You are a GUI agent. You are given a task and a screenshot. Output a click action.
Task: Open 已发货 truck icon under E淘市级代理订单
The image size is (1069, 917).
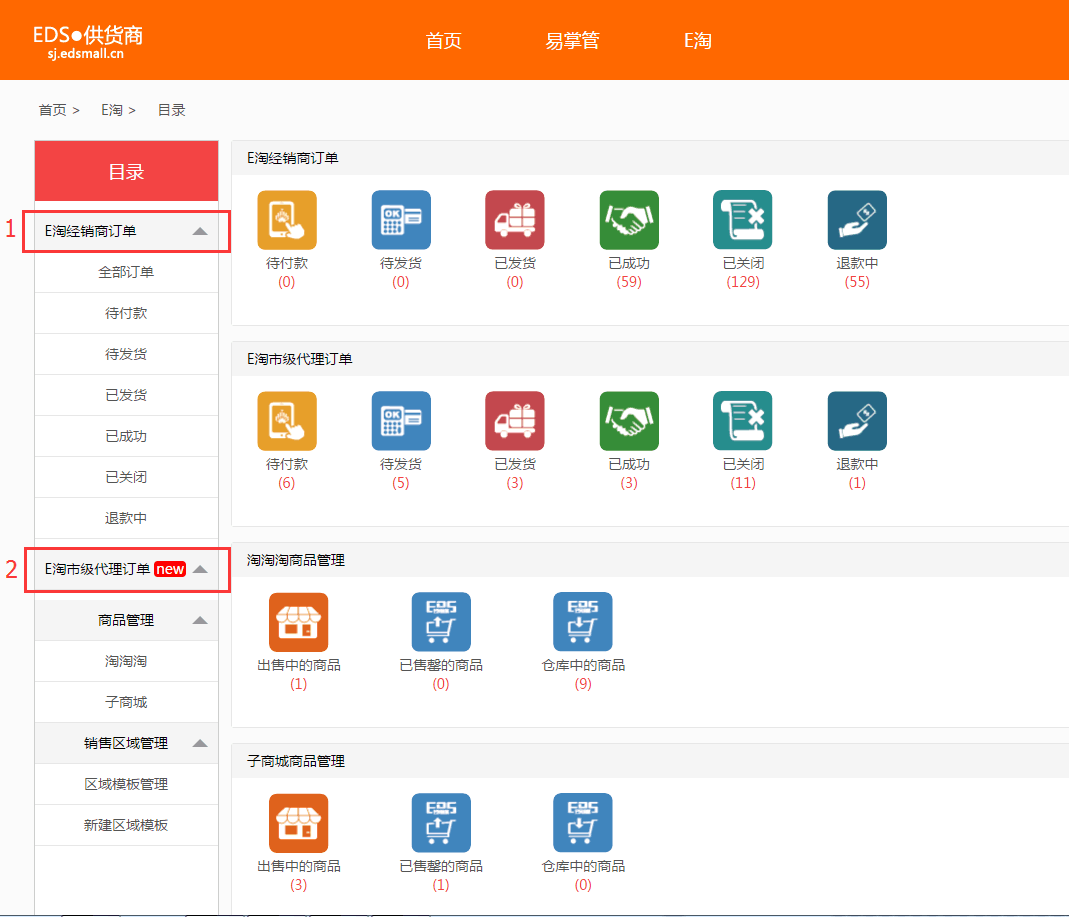(x=515, y=421)
